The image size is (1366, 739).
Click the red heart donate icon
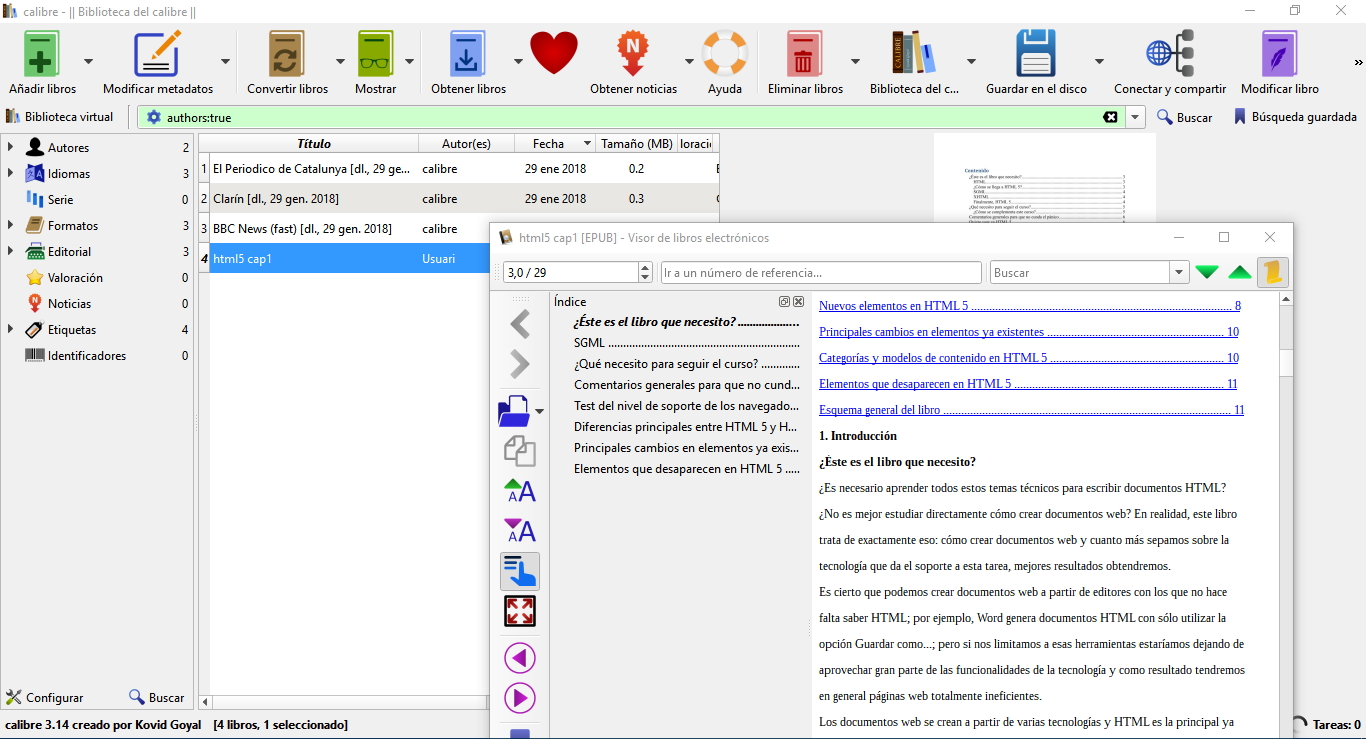pyautogui.click(x=554, y=53)
